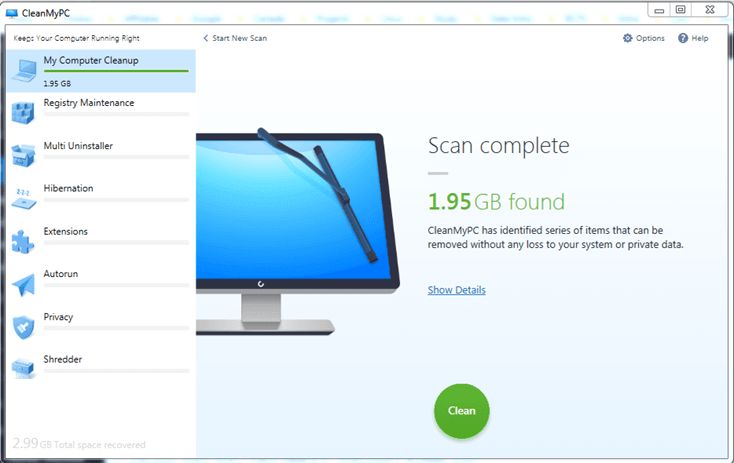
Task: Click the Shredder icon in sidebar
Action: pyautogui.click(x=23, y=368)
